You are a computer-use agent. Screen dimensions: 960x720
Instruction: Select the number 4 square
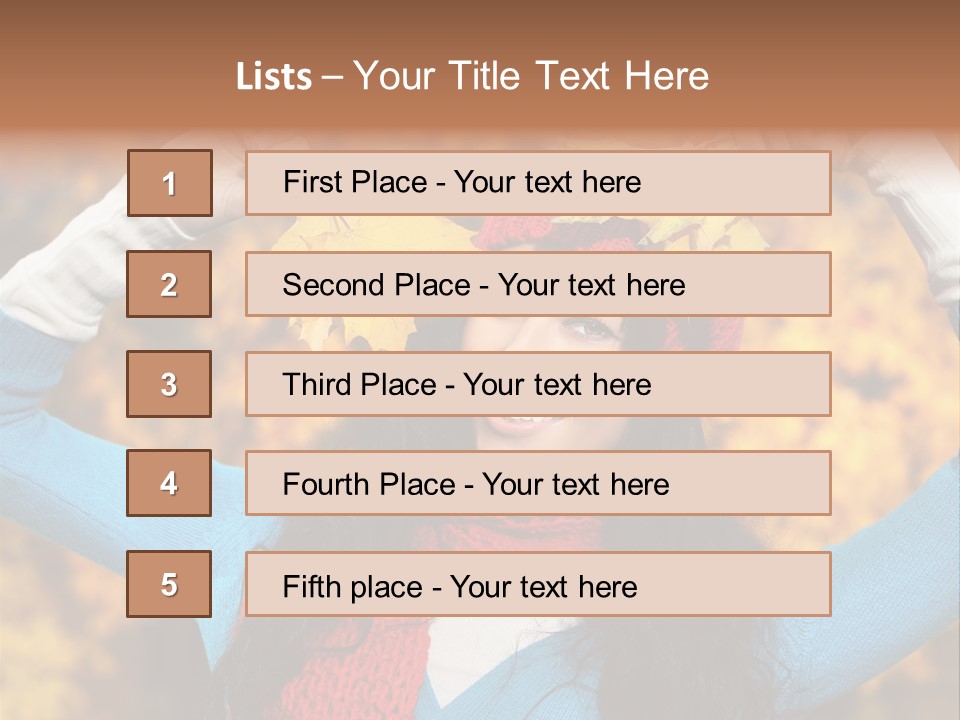click(169, 483)
